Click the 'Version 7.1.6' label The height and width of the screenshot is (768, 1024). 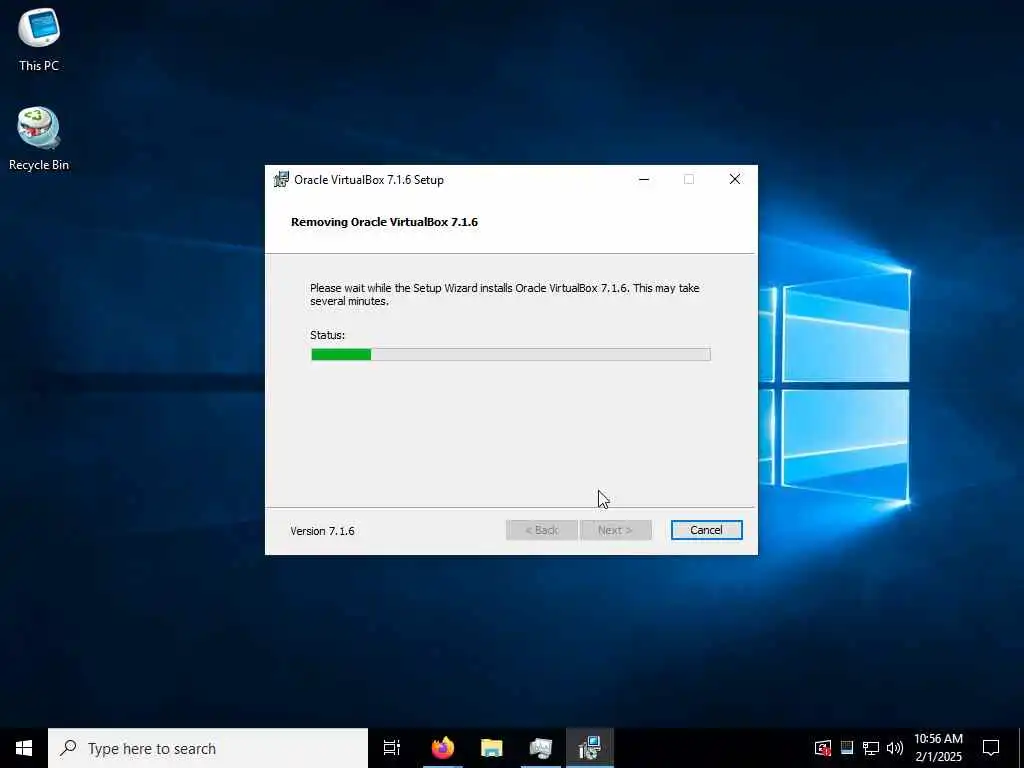click(x=322, y=531)
